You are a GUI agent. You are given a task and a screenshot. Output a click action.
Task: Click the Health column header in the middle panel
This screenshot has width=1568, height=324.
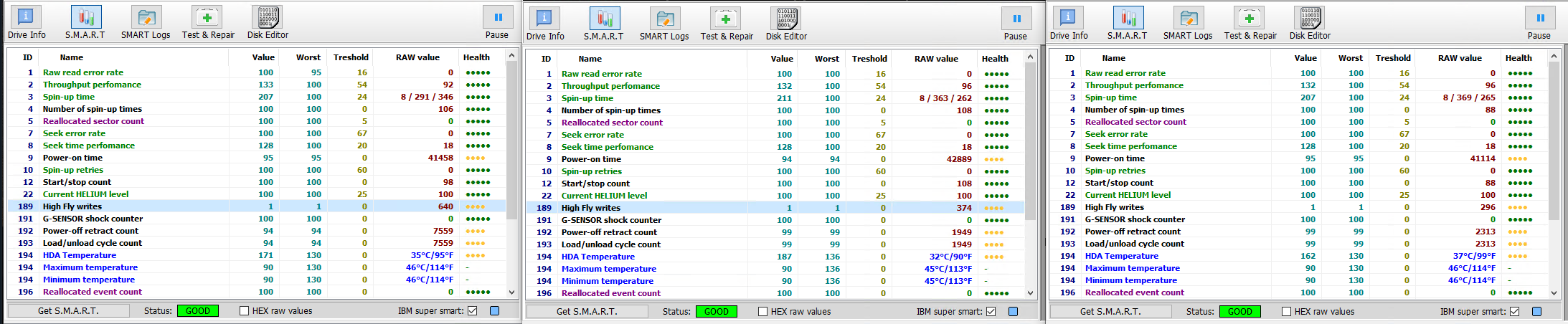(995, 59)
